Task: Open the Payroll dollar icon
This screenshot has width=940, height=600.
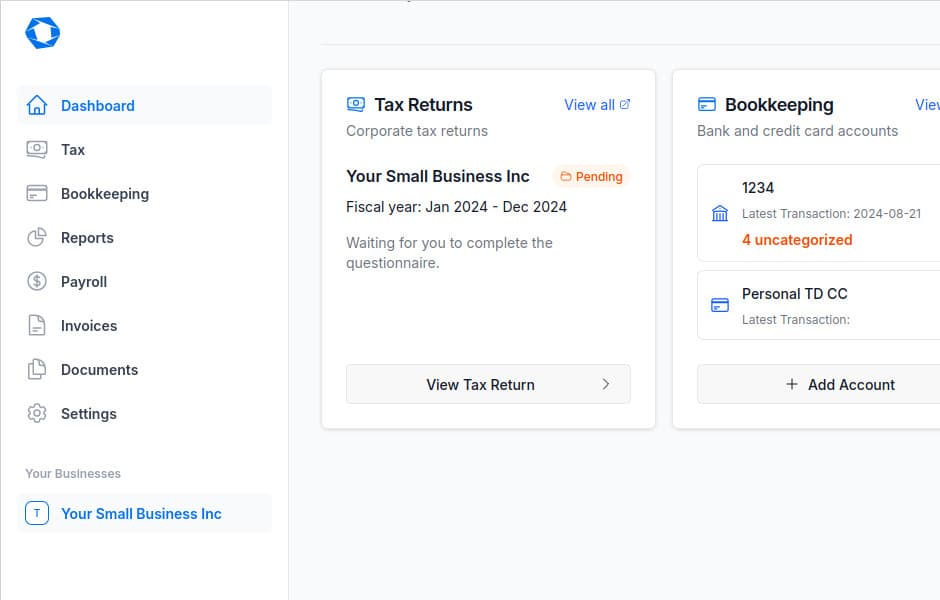Action: (37, 281)
